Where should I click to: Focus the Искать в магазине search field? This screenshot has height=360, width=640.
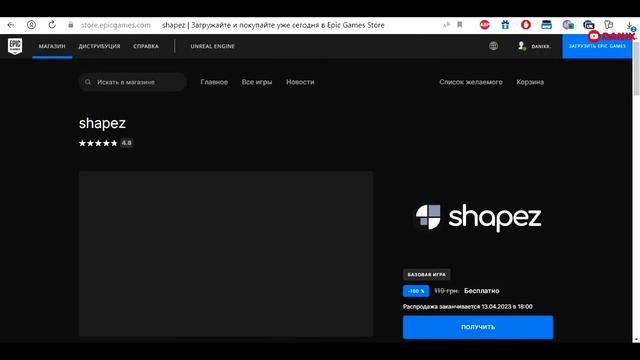(x=133, y=82)
